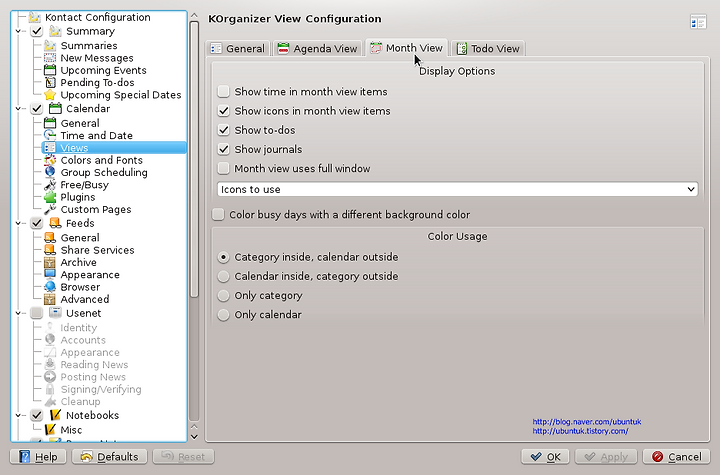
Task: Select the Month View tab
Action: (407, 48)
